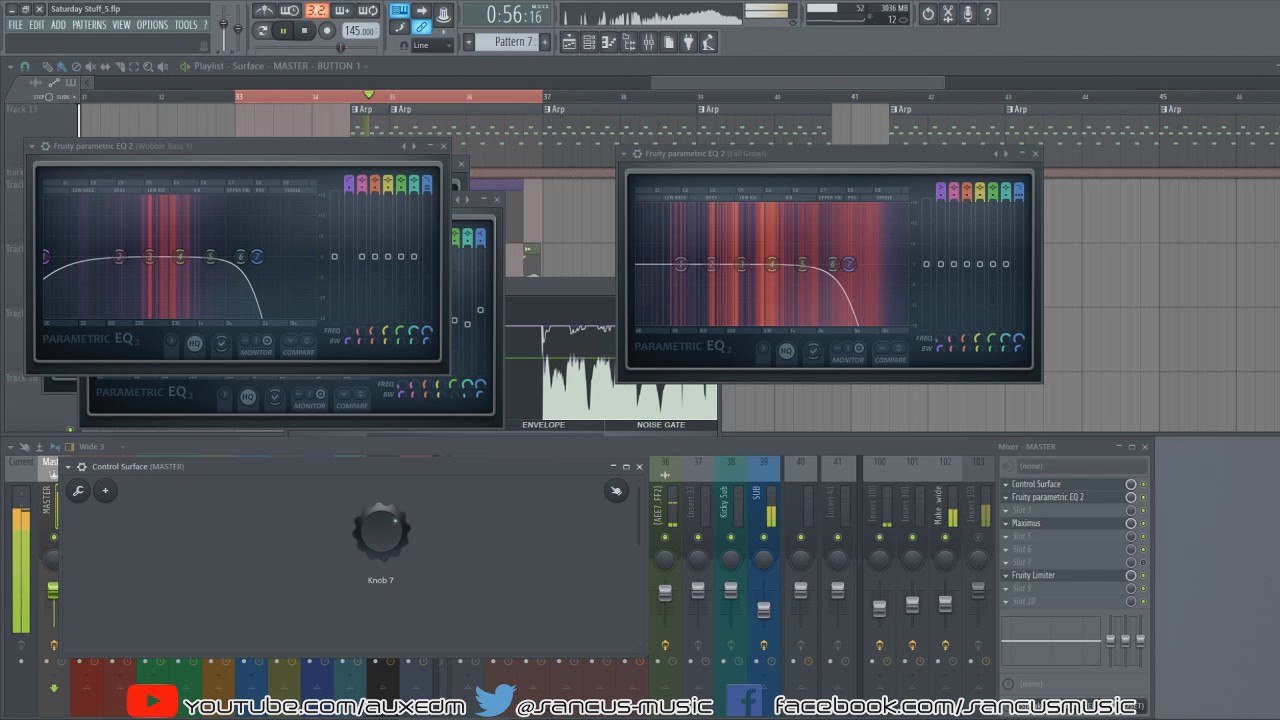Viewport: 1280px width, 720px height.
Task: Click the browser toolbar icon
Action: pyautogui.click(x=629, y=42)
